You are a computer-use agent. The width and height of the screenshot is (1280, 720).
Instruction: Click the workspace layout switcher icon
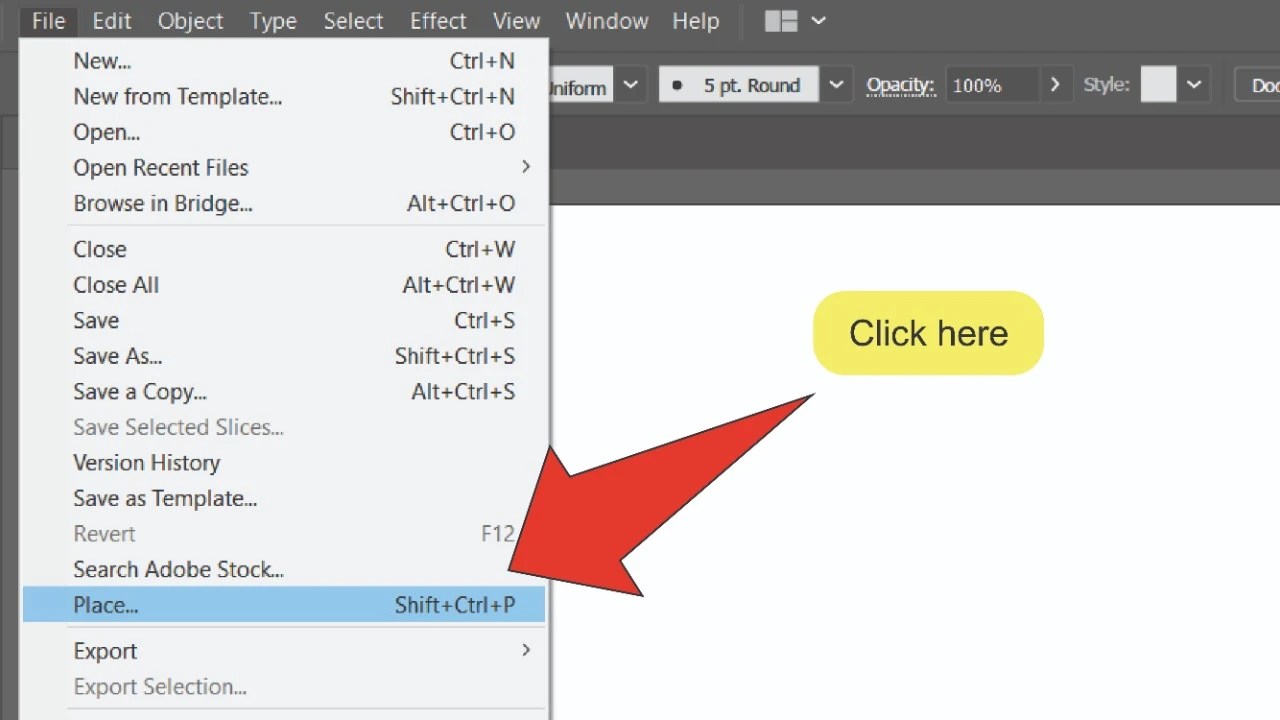click(779, 20)
